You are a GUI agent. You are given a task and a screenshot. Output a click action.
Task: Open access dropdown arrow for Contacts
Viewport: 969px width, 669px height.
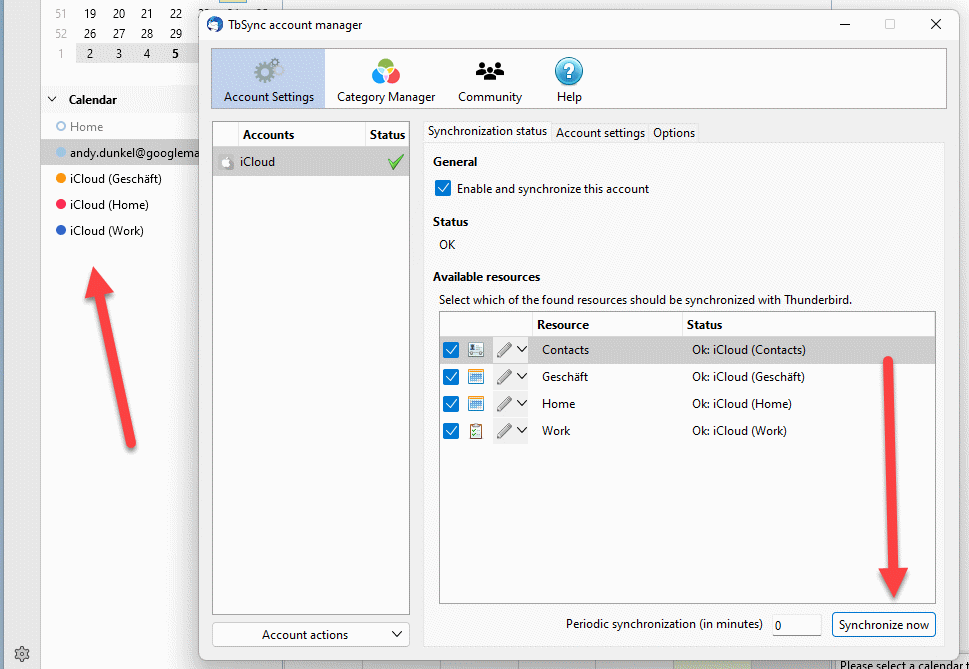[x=522, y=350]
